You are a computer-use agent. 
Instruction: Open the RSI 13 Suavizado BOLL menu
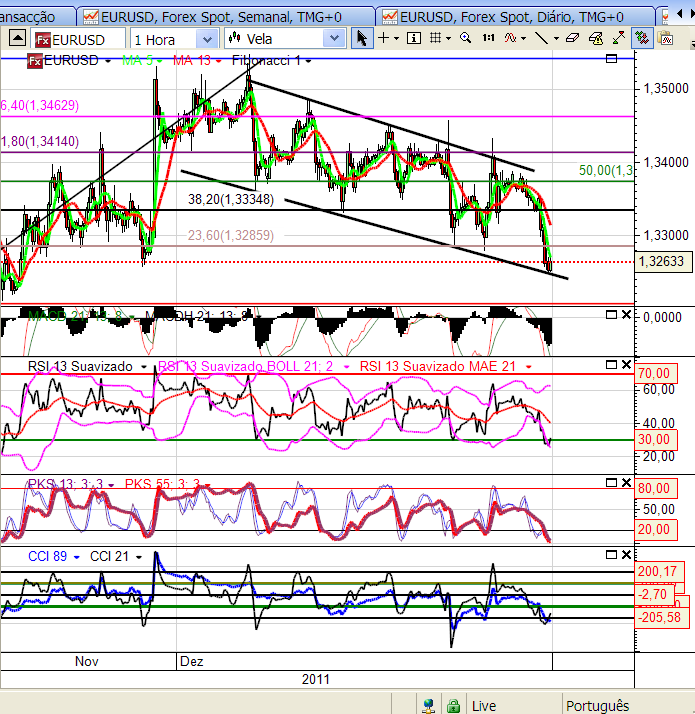click(x=347, y=367)
